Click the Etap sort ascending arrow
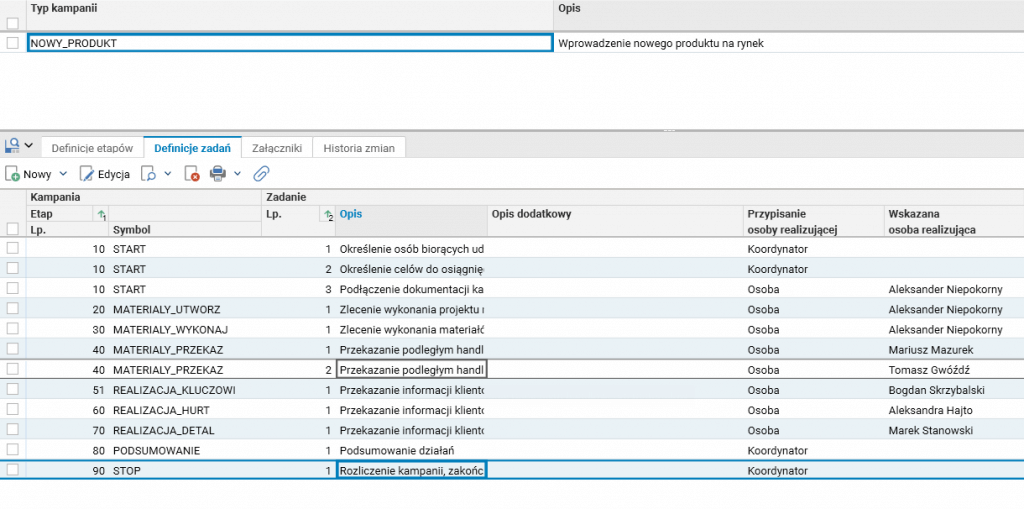Screen dimensions: 1024x509 100,215
